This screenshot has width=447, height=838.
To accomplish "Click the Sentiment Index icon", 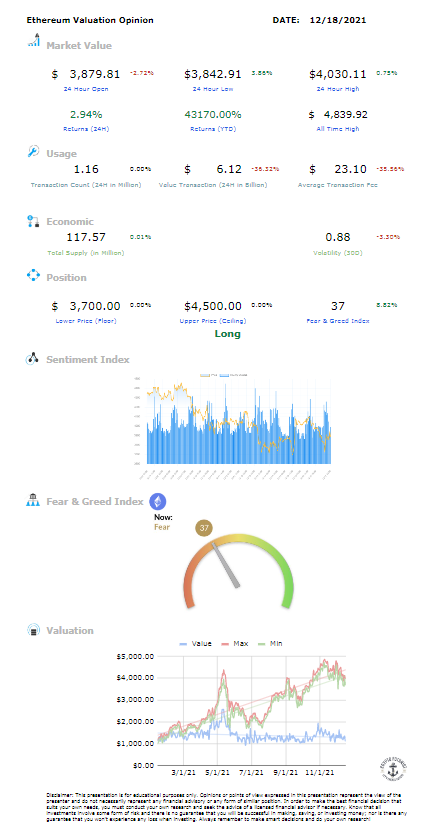I will click(x=33, y=359).
